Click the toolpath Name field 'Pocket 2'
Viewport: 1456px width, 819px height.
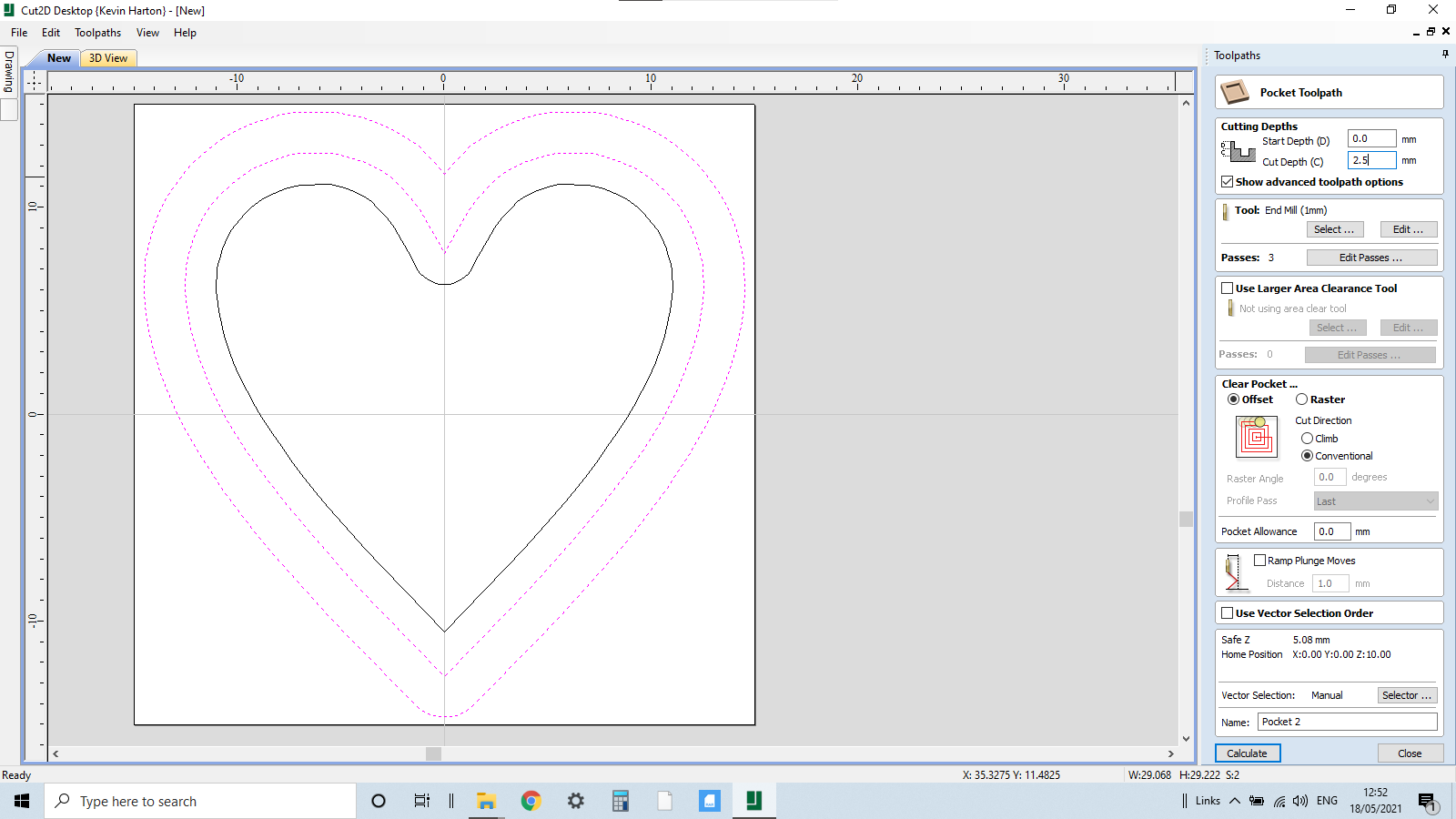coord(1348,722)
